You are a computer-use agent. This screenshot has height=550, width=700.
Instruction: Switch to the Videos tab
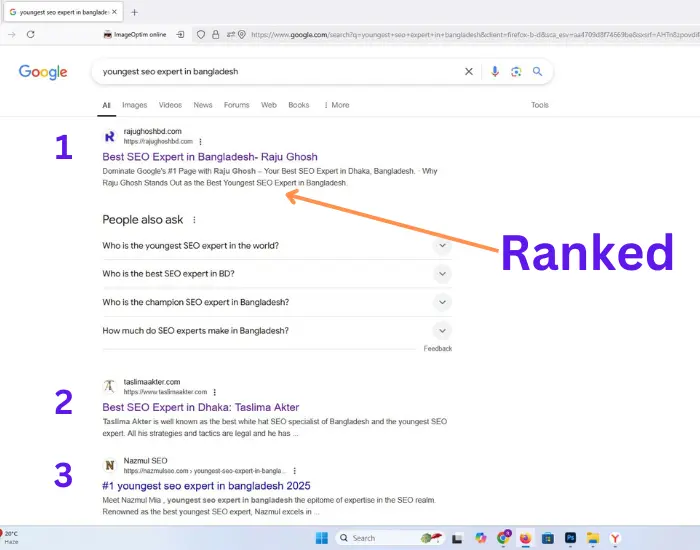[x=170, y=105]
